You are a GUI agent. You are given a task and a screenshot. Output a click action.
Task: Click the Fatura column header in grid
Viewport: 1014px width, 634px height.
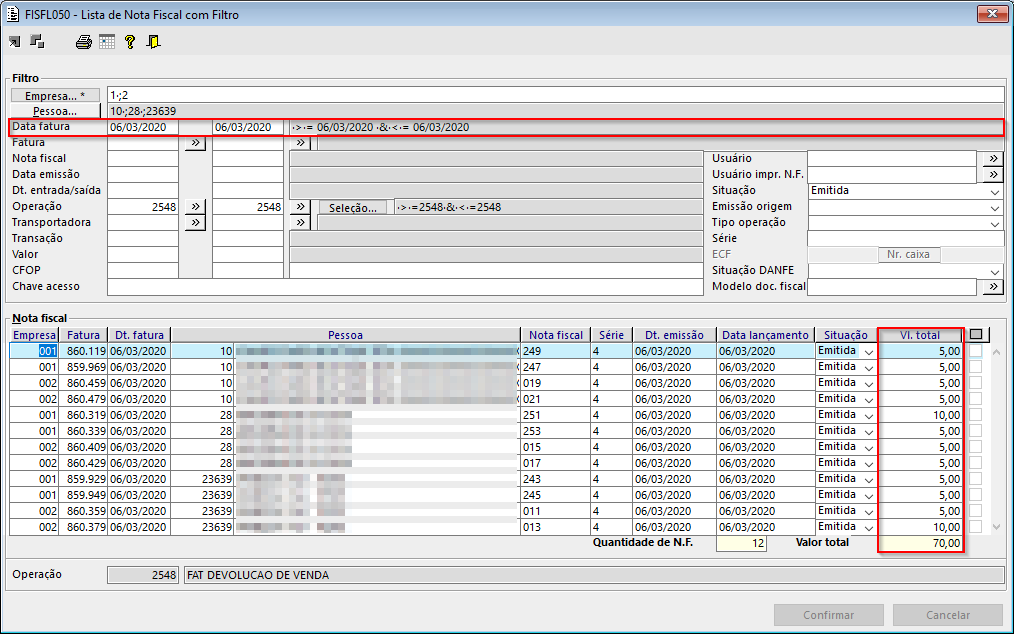pyautogui.click(x=83, y=335)
